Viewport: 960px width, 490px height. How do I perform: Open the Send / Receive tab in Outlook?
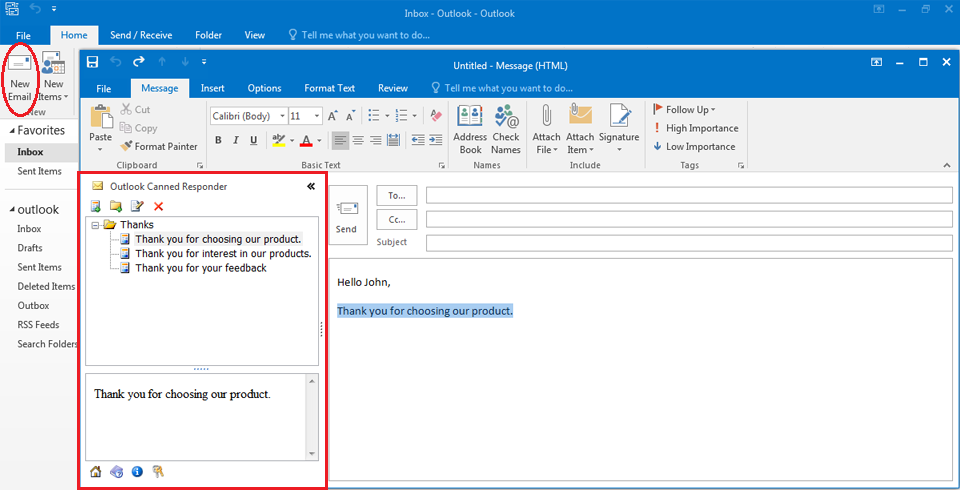click(141, 35)
